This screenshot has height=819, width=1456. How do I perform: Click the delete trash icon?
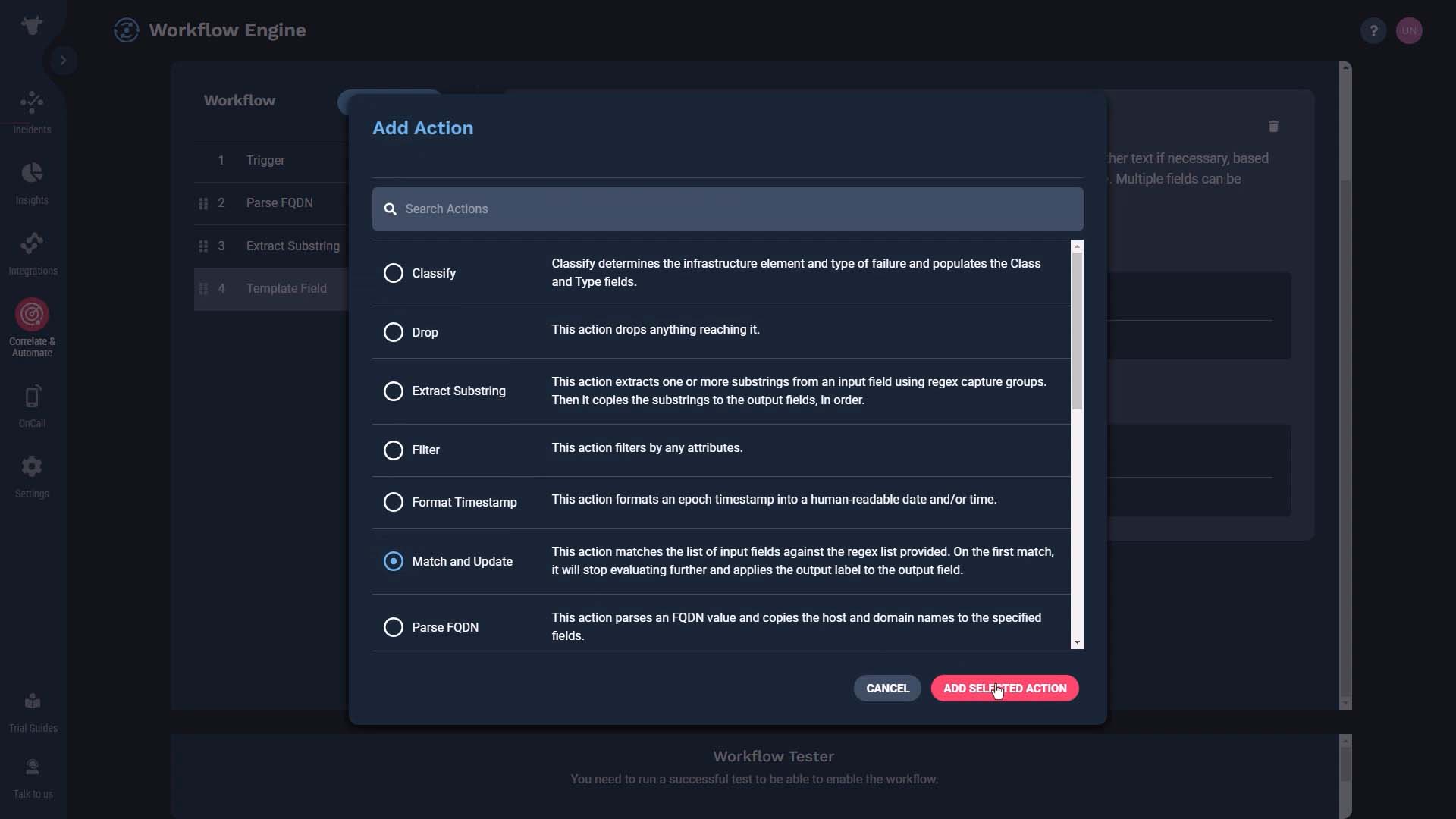1274,125
